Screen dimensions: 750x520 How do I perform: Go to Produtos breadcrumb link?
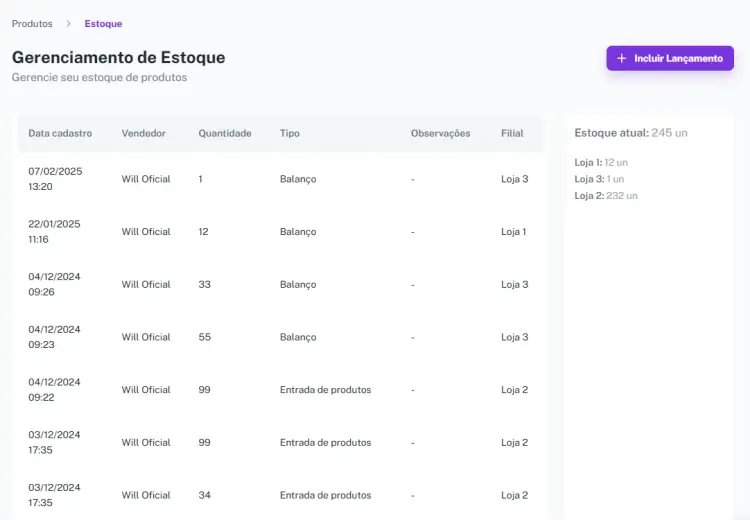click(x=32, y=24)
